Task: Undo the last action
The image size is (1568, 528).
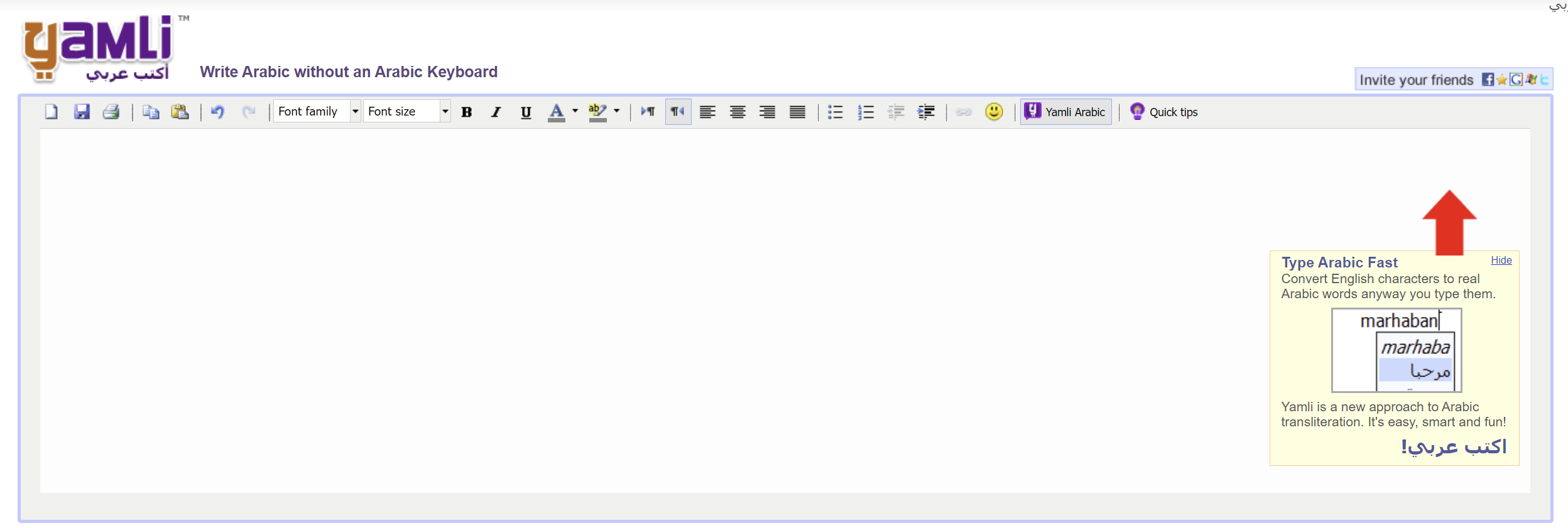Action: click(x=217, y=112)
